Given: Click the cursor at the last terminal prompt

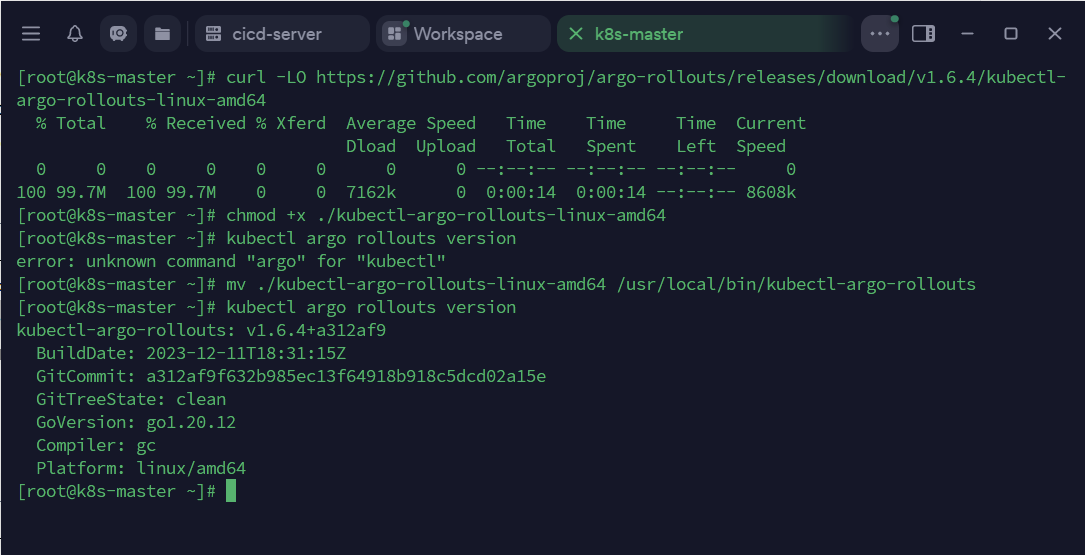Looking at the screenshot, I should click(x=231, y=491).
